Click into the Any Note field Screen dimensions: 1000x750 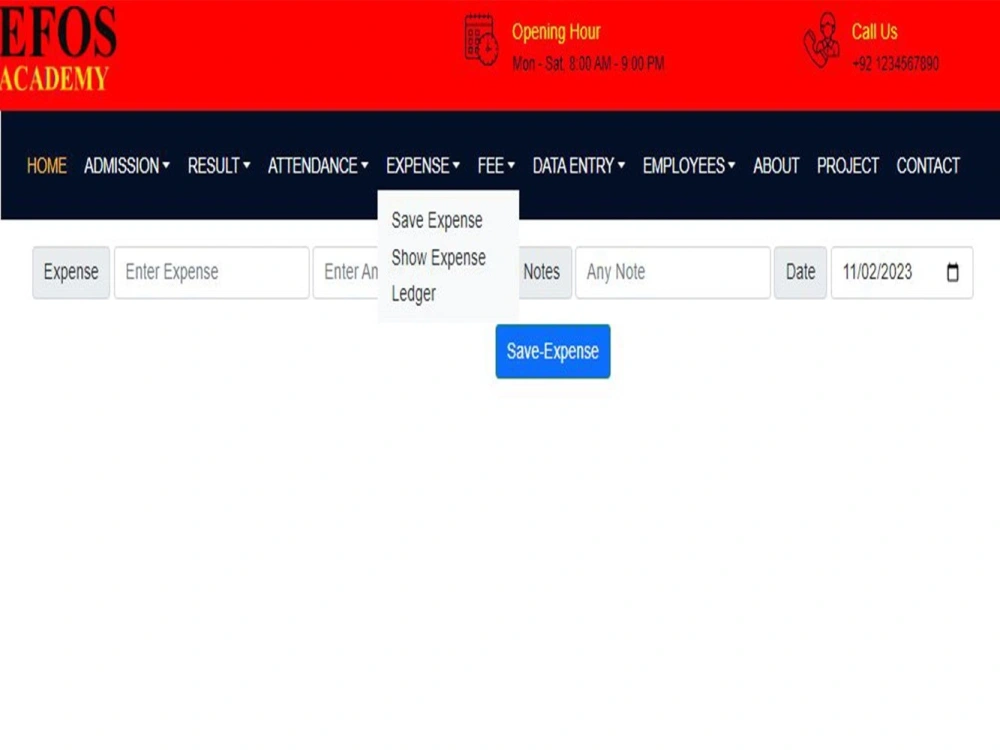tap(673, 272)
